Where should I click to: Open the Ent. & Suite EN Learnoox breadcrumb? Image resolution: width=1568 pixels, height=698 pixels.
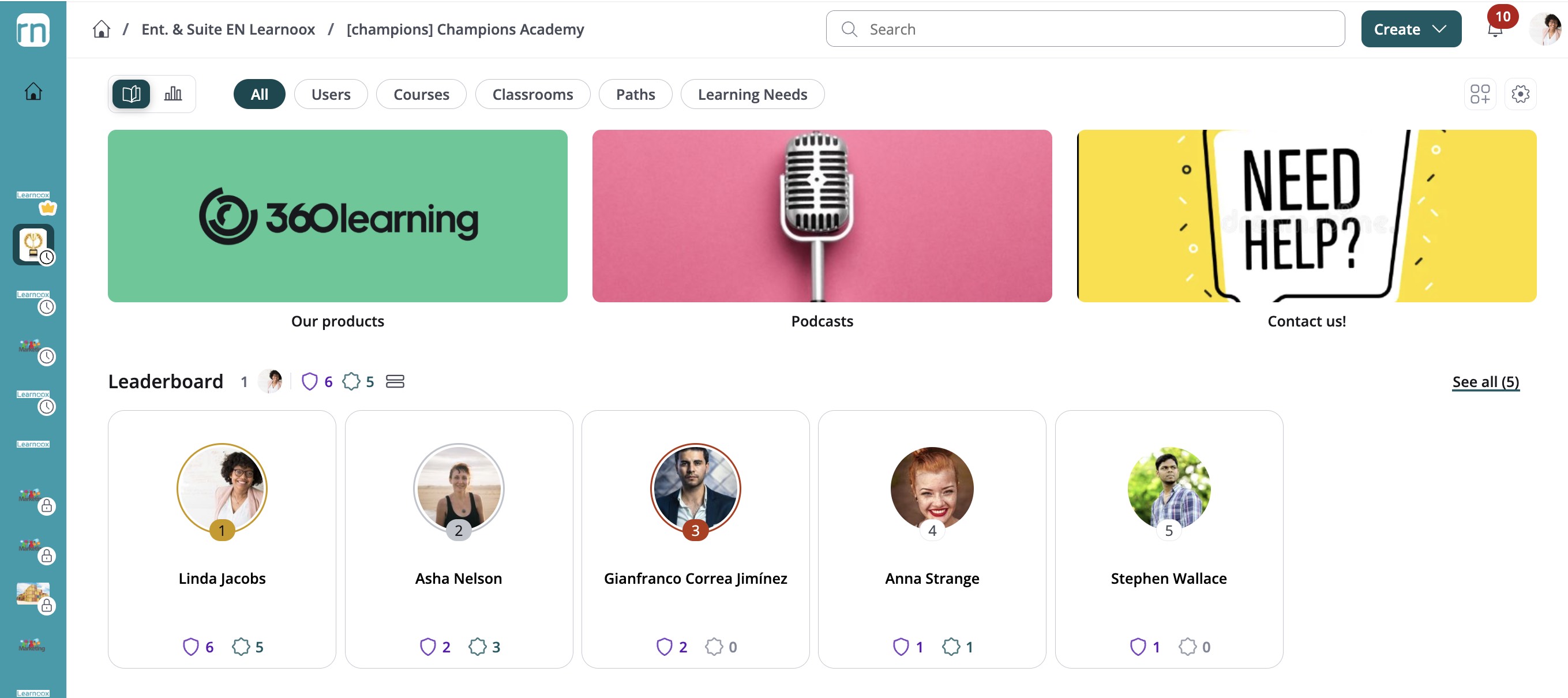click(x=228, y=29)
